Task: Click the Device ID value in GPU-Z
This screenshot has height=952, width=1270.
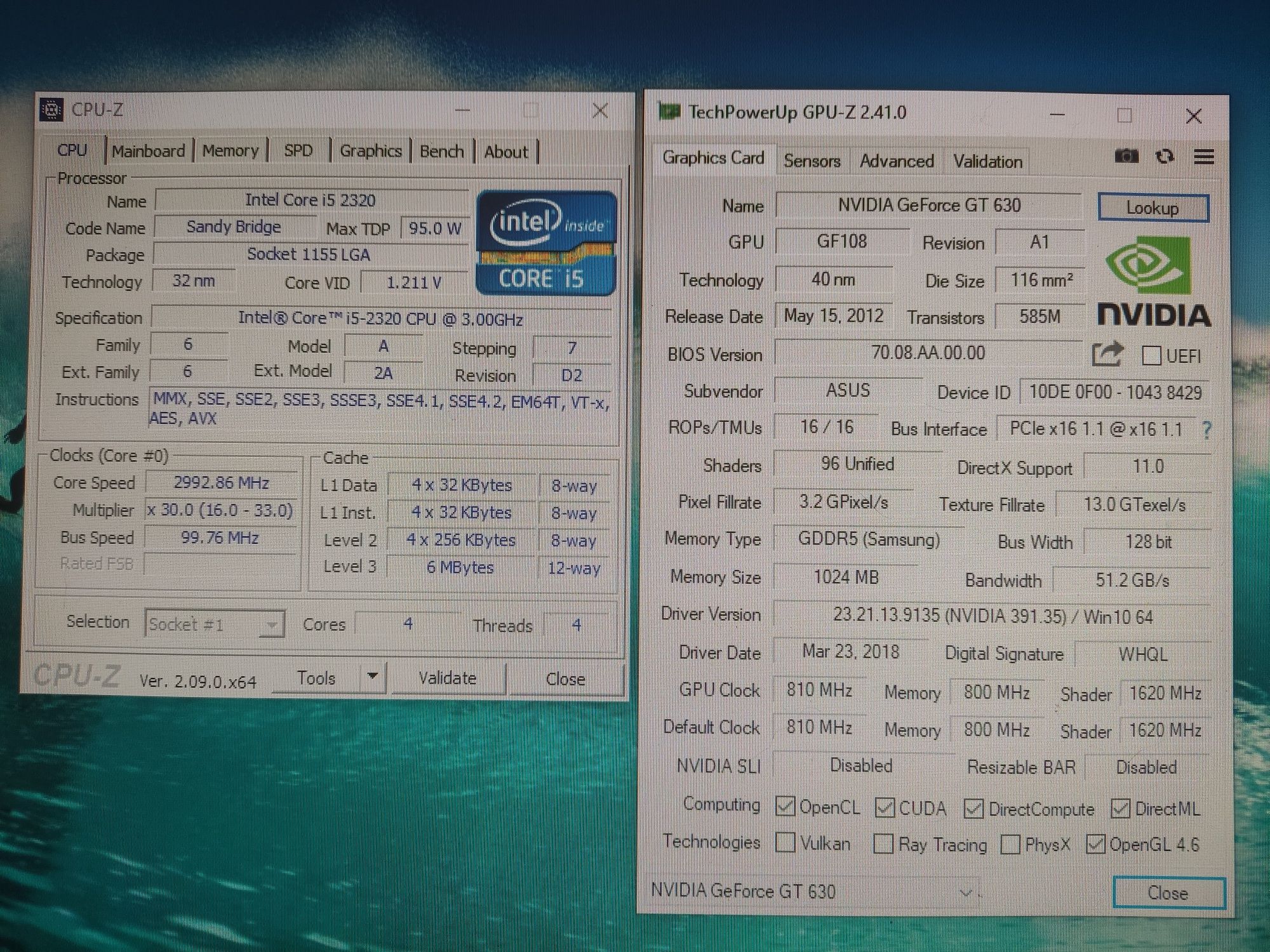Action: tap(1115, 393)
